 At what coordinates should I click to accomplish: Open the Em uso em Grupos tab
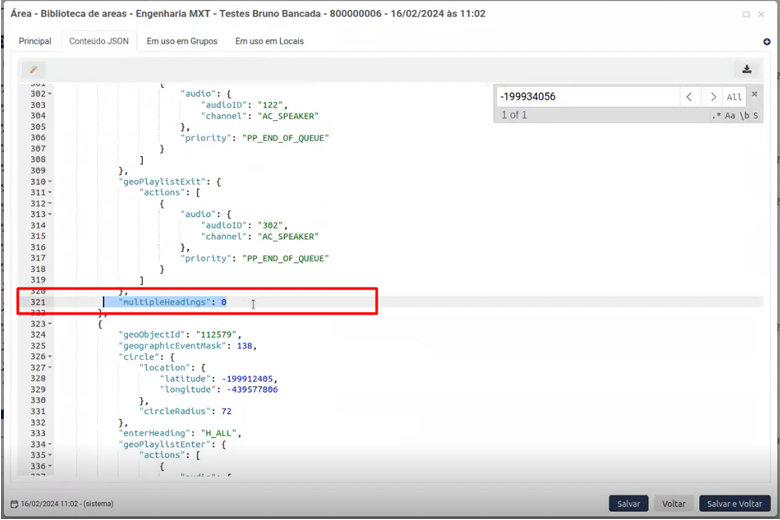tap(181, 41)
